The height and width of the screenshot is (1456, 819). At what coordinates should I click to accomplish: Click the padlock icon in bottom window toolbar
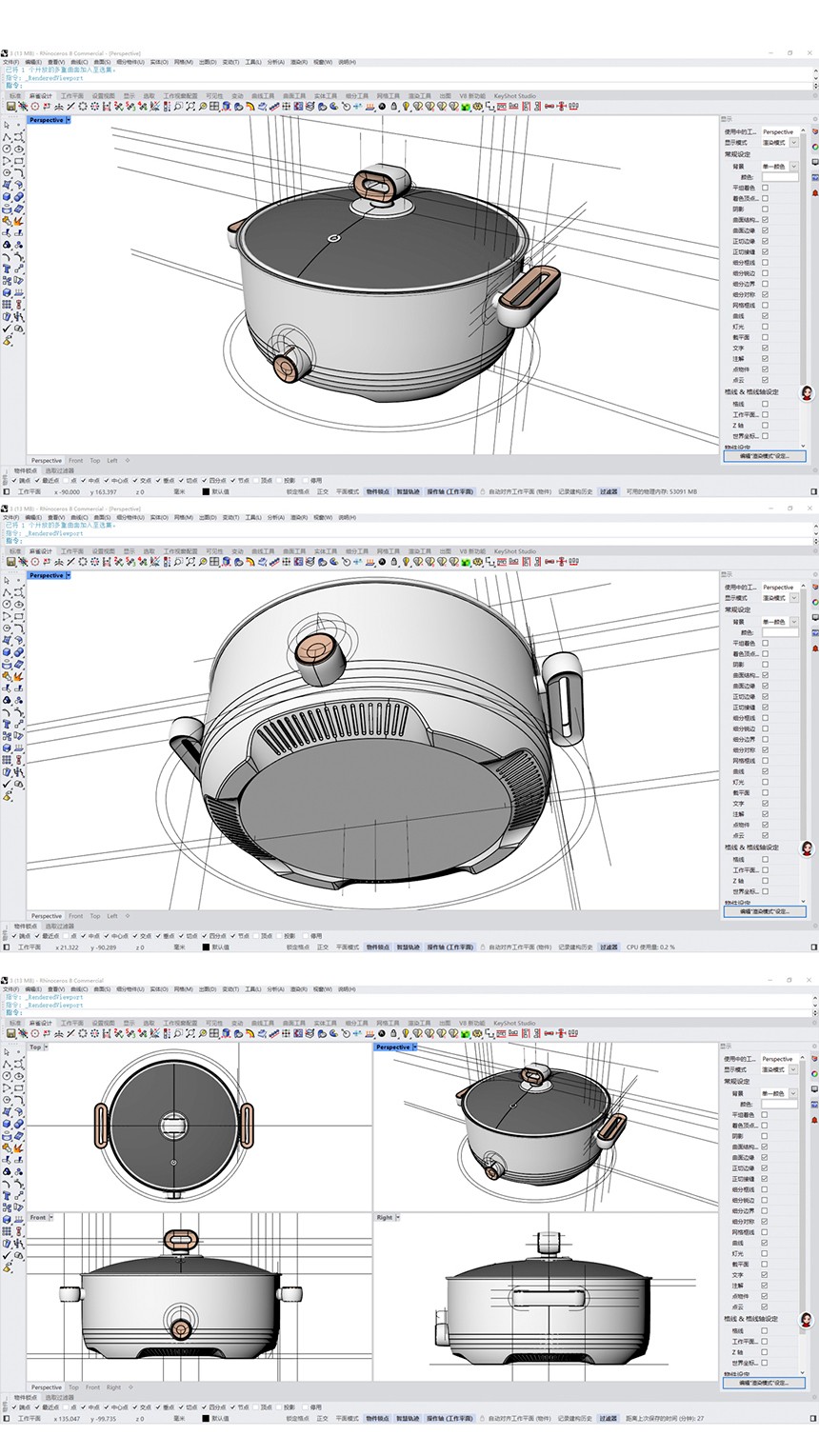coord(393,1033)
